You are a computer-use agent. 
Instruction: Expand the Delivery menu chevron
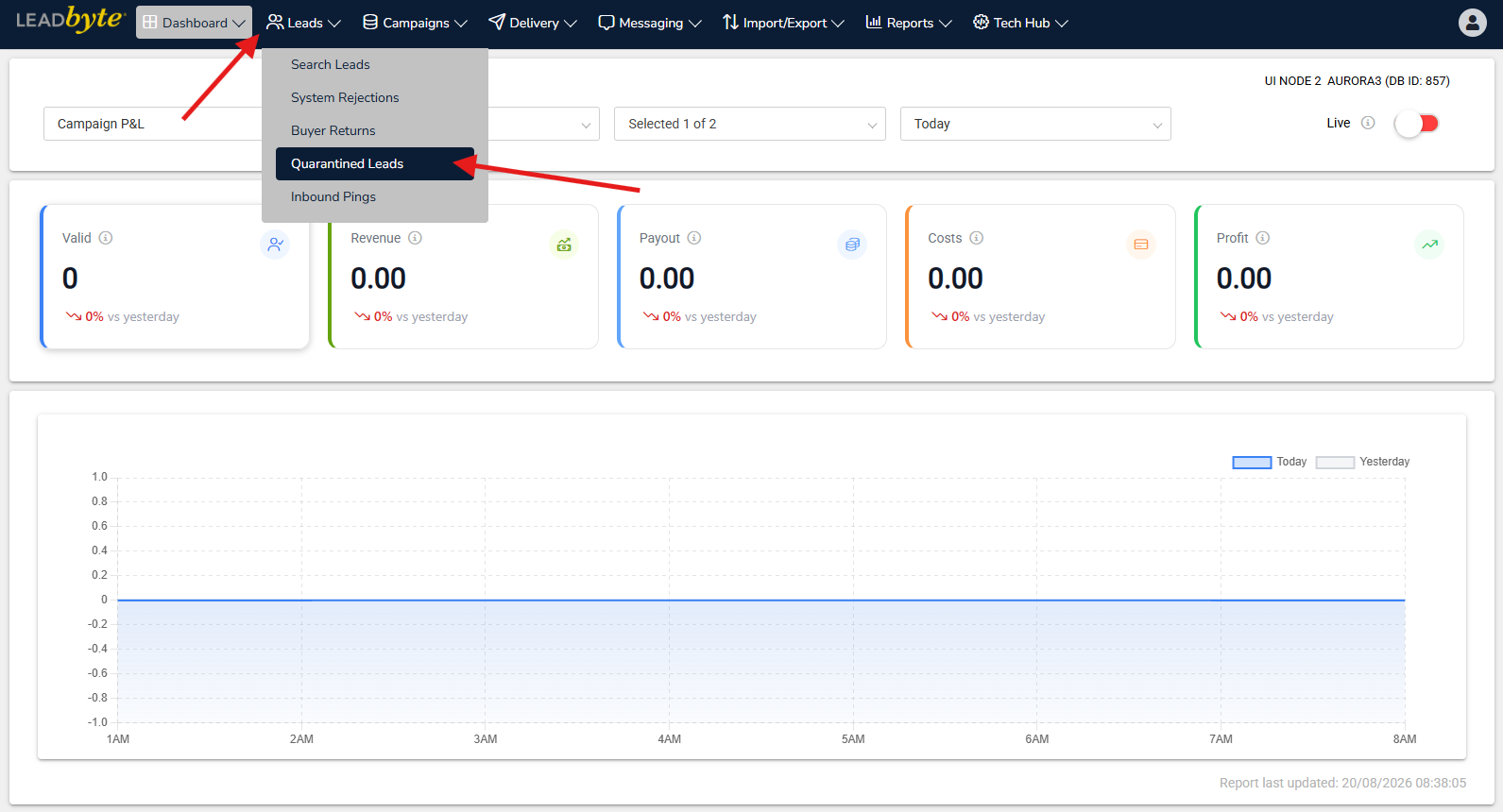tap(571, 24)
